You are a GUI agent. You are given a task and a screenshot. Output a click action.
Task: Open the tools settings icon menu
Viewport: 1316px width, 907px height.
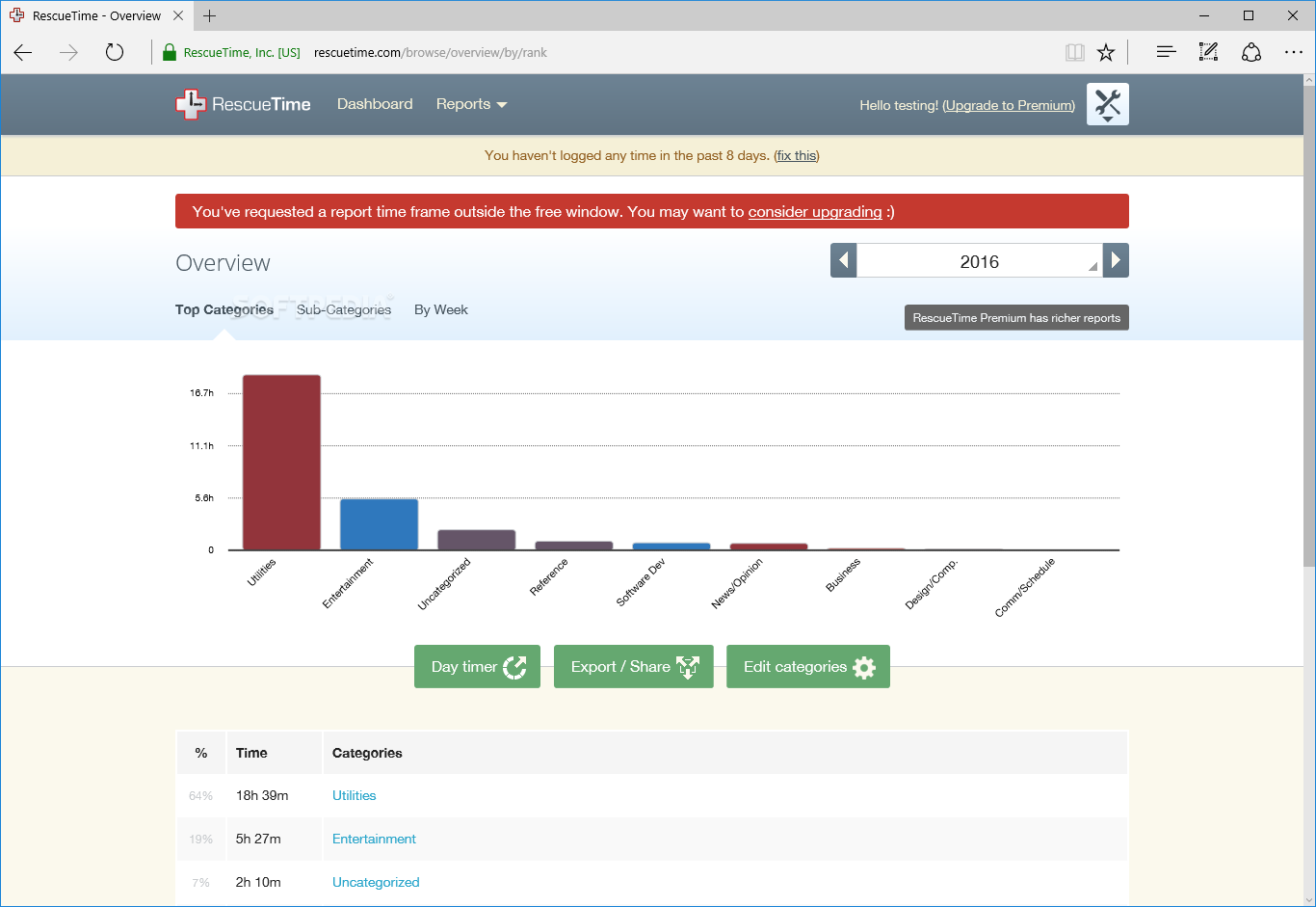click(x=1108, y=104)
